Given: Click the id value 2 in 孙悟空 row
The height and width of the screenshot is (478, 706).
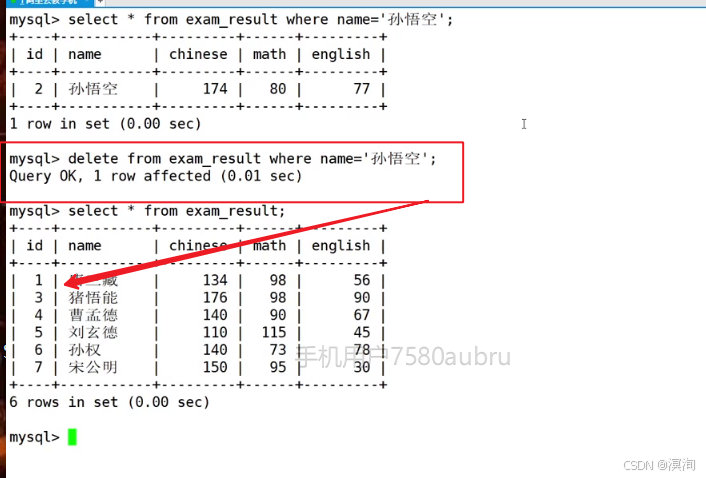Looking at the screenshot, I should 39,89.
